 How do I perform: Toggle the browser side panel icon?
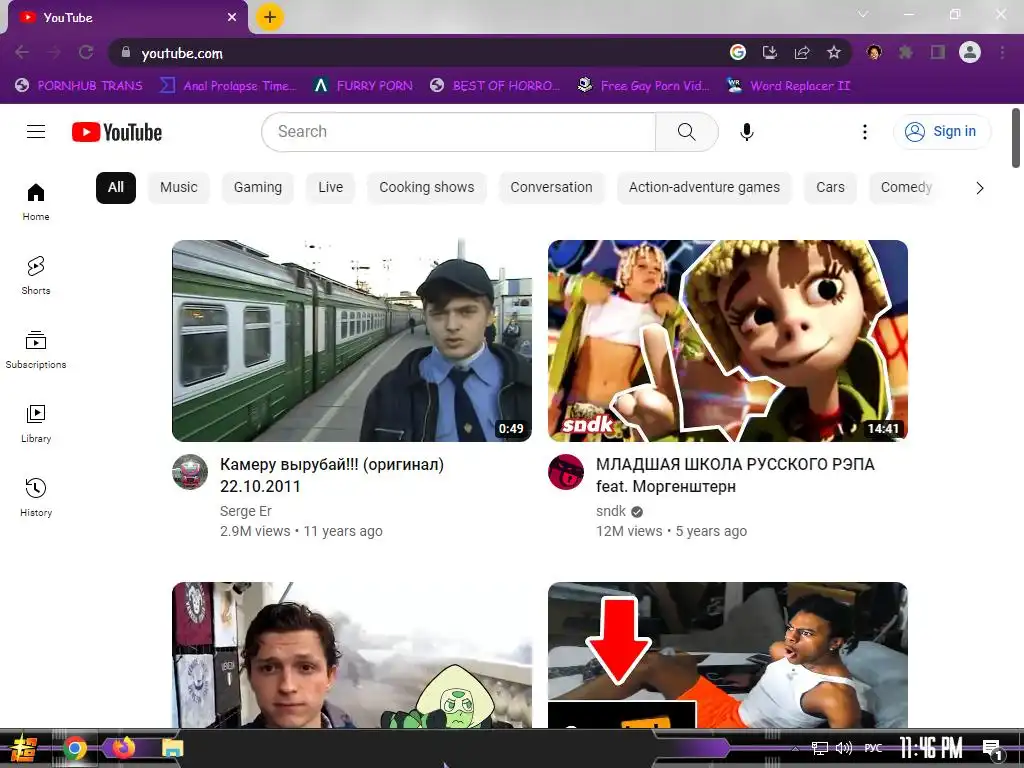click(938, 52)
